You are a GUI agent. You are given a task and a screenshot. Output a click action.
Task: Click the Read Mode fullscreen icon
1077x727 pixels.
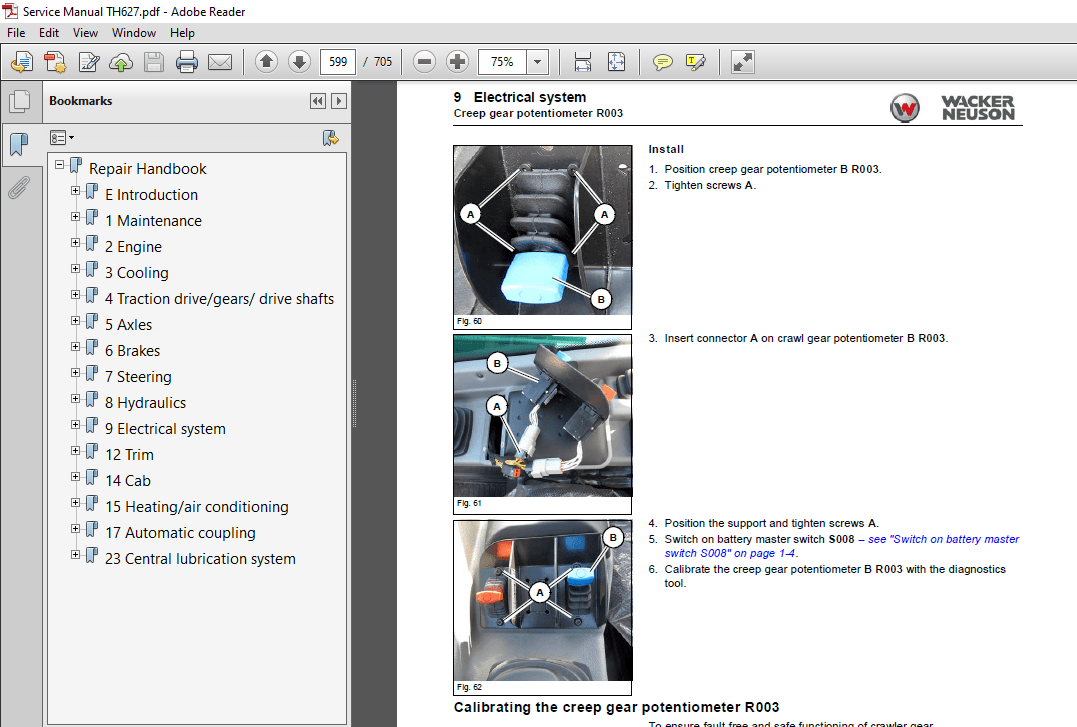(x=742, y=61)
